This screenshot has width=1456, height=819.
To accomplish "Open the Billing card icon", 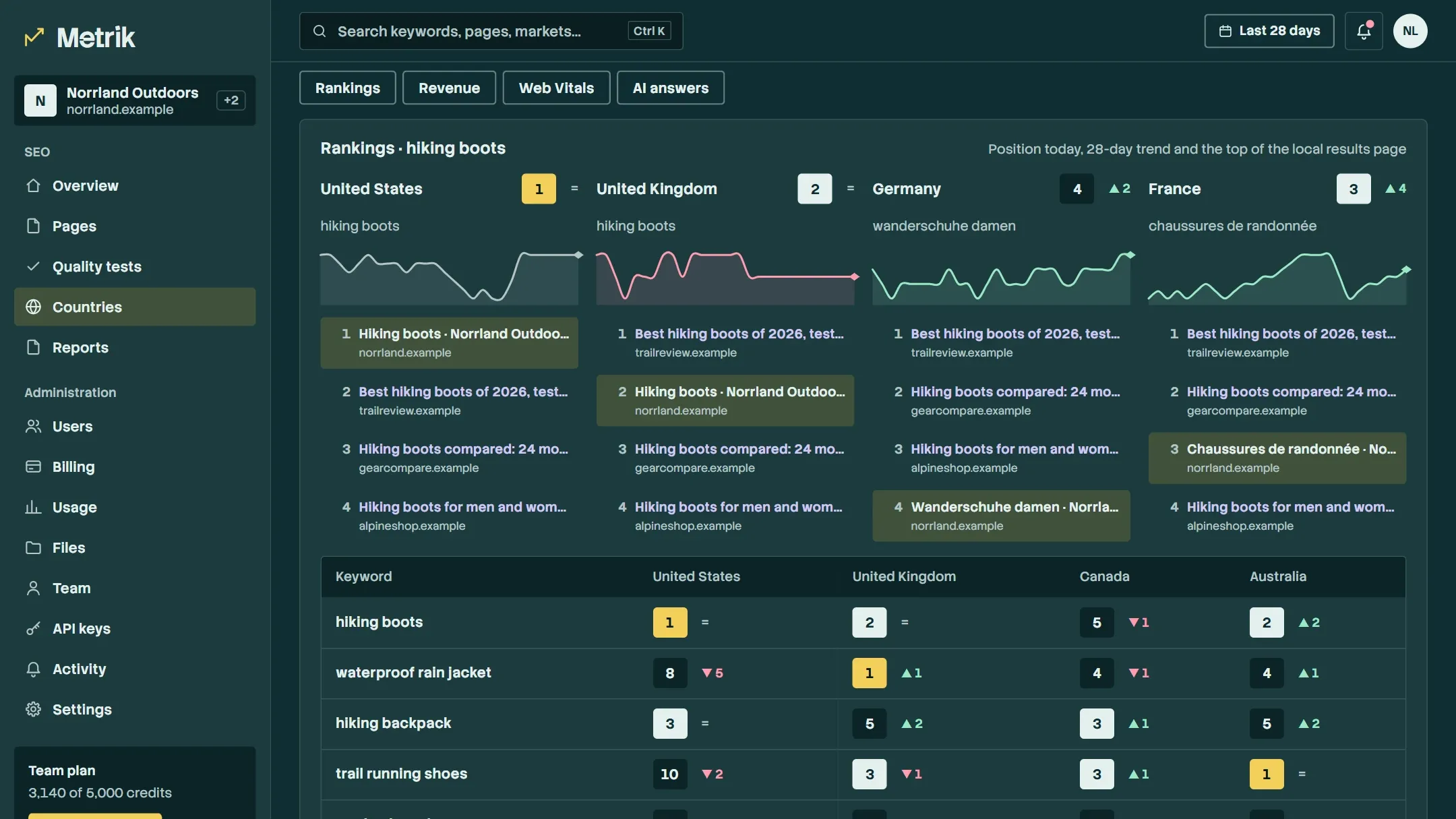I will pos(33,466).
